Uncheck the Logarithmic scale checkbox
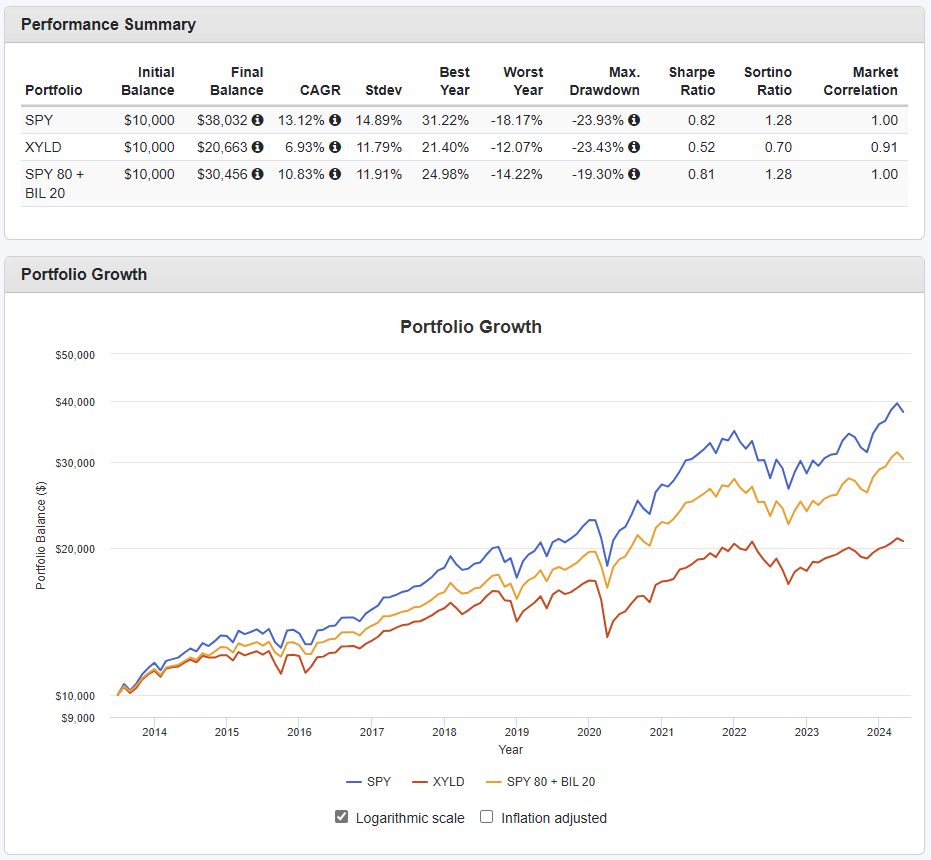This screenshot has width=931, height=860. point(341,817)
